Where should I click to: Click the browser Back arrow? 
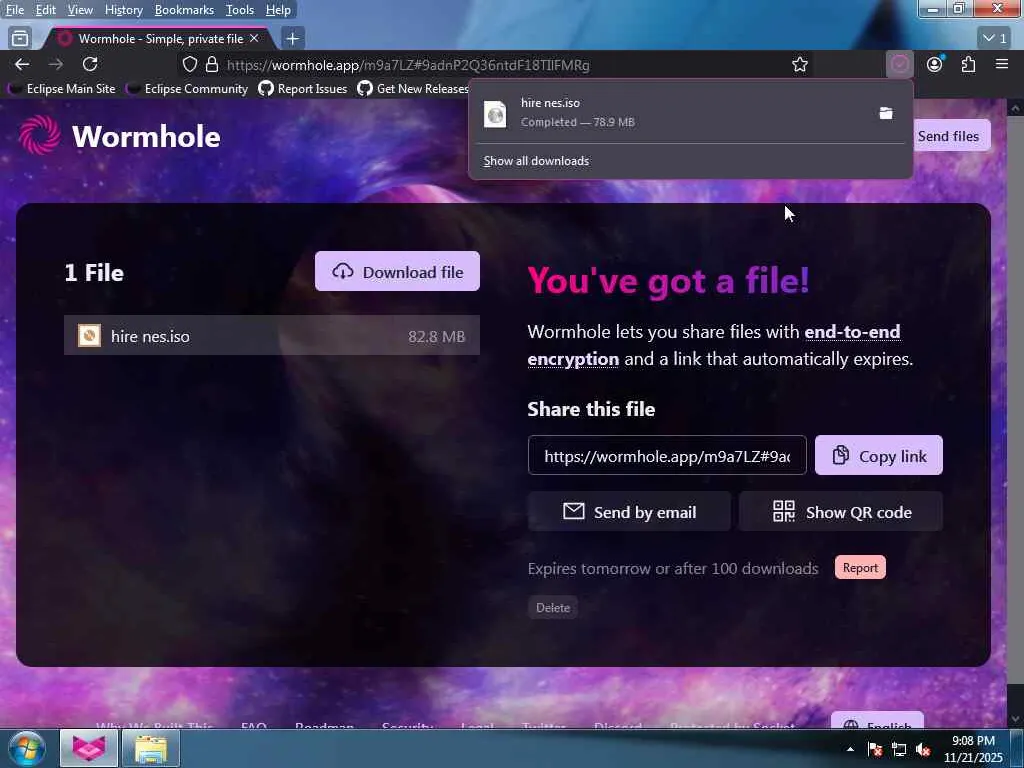click(22, 64)
